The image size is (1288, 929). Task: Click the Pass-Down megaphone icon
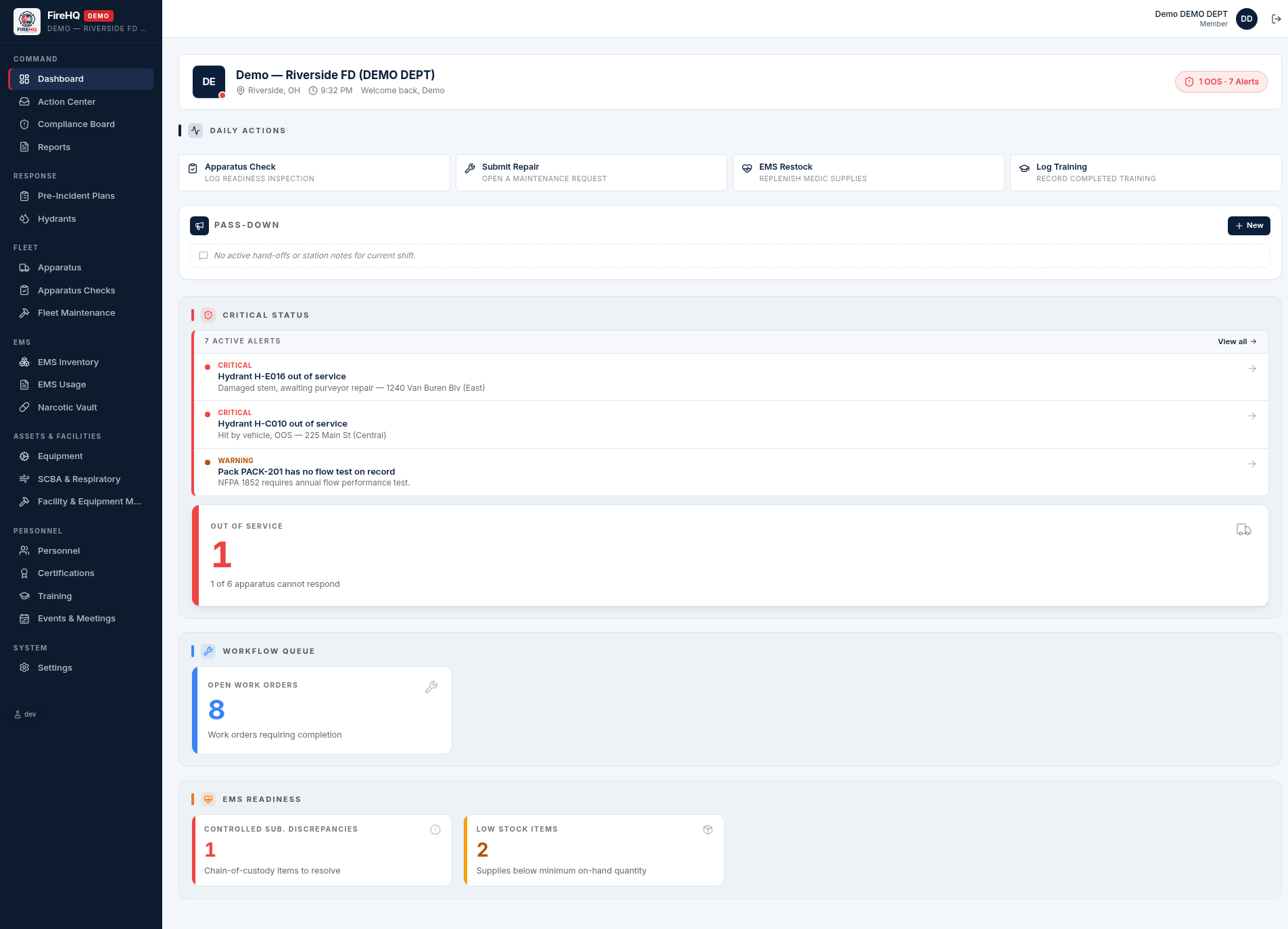click(199, 226)
